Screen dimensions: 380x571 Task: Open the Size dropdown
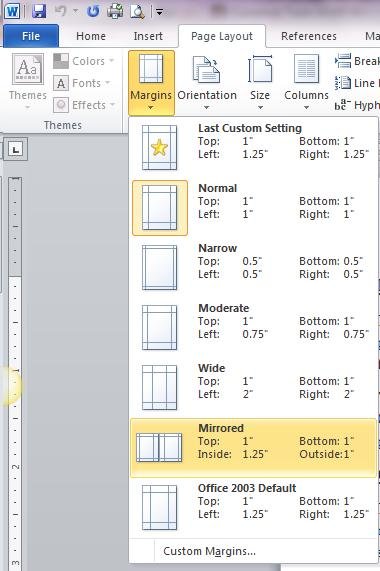coord(260,82)
